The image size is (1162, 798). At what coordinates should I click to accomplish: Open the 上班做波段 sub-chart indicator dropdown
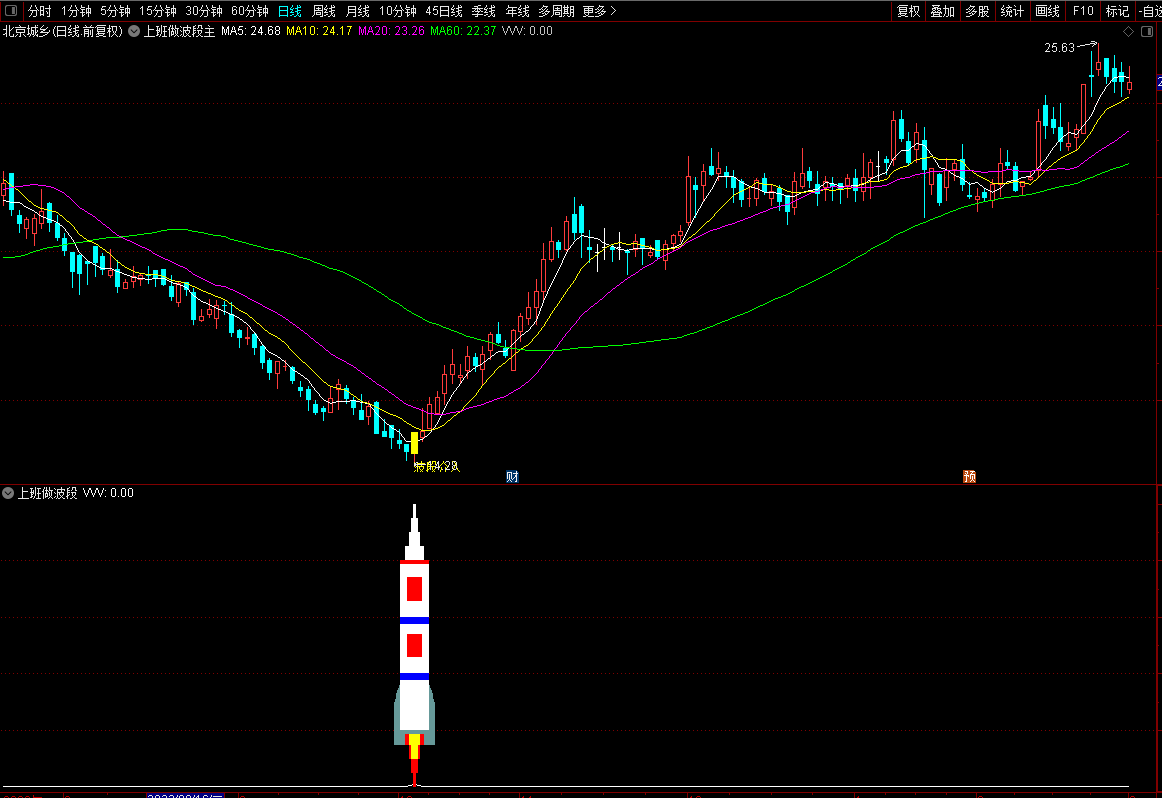pyautogui.click(x=8, y=493)
